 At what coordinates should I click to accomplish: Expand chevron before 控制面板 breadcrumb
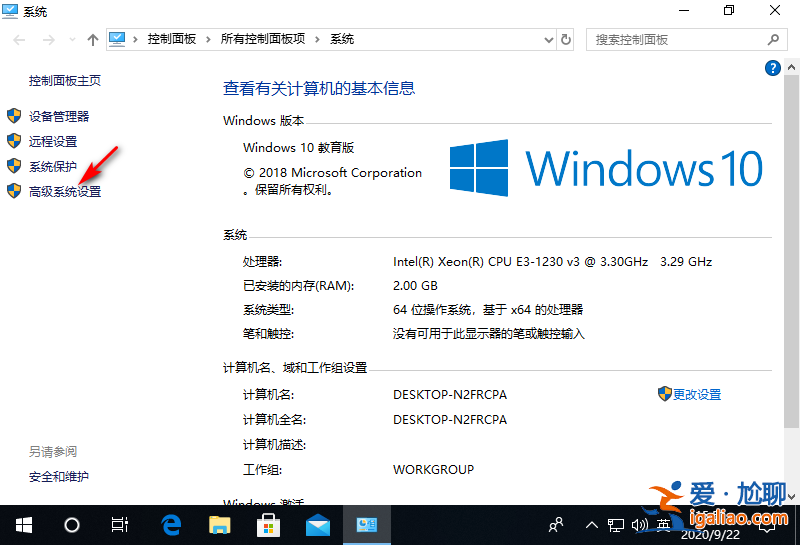135,40
